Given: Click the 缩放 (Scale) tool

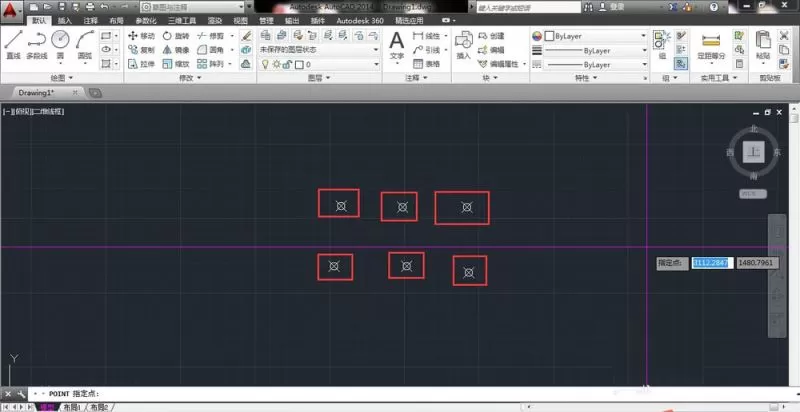Looking at the screenshot, I should tap(176, 64).
